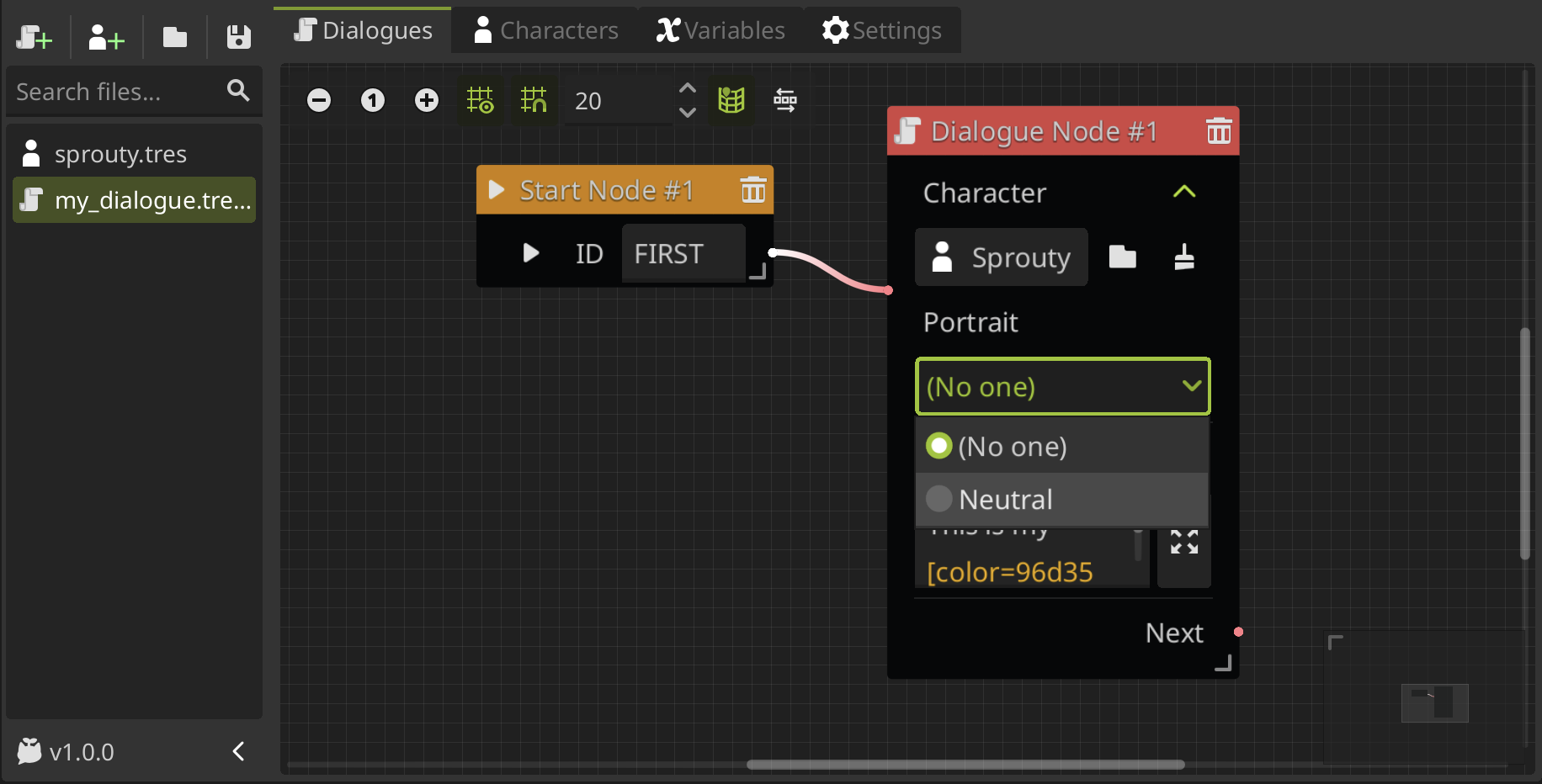Toggle grid visibility in the graph
Screen dimensions: 1542x784
point(481,100)
